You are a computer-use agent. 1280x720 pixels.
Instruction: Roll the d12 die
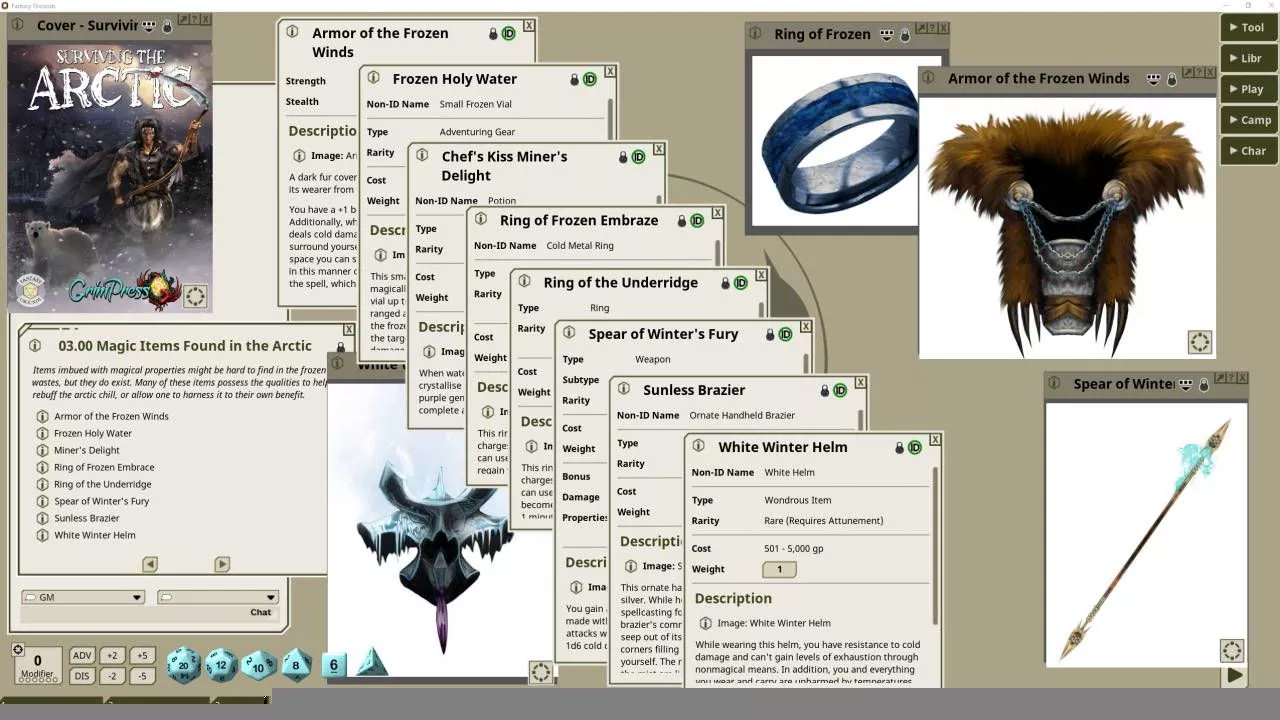tap(221, 665)
